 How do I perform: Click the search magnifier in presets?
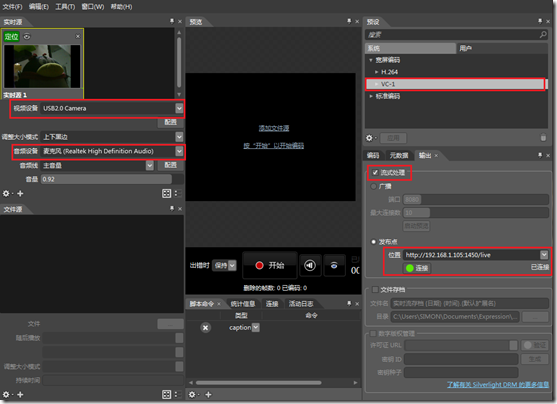[x=543, y=34]
